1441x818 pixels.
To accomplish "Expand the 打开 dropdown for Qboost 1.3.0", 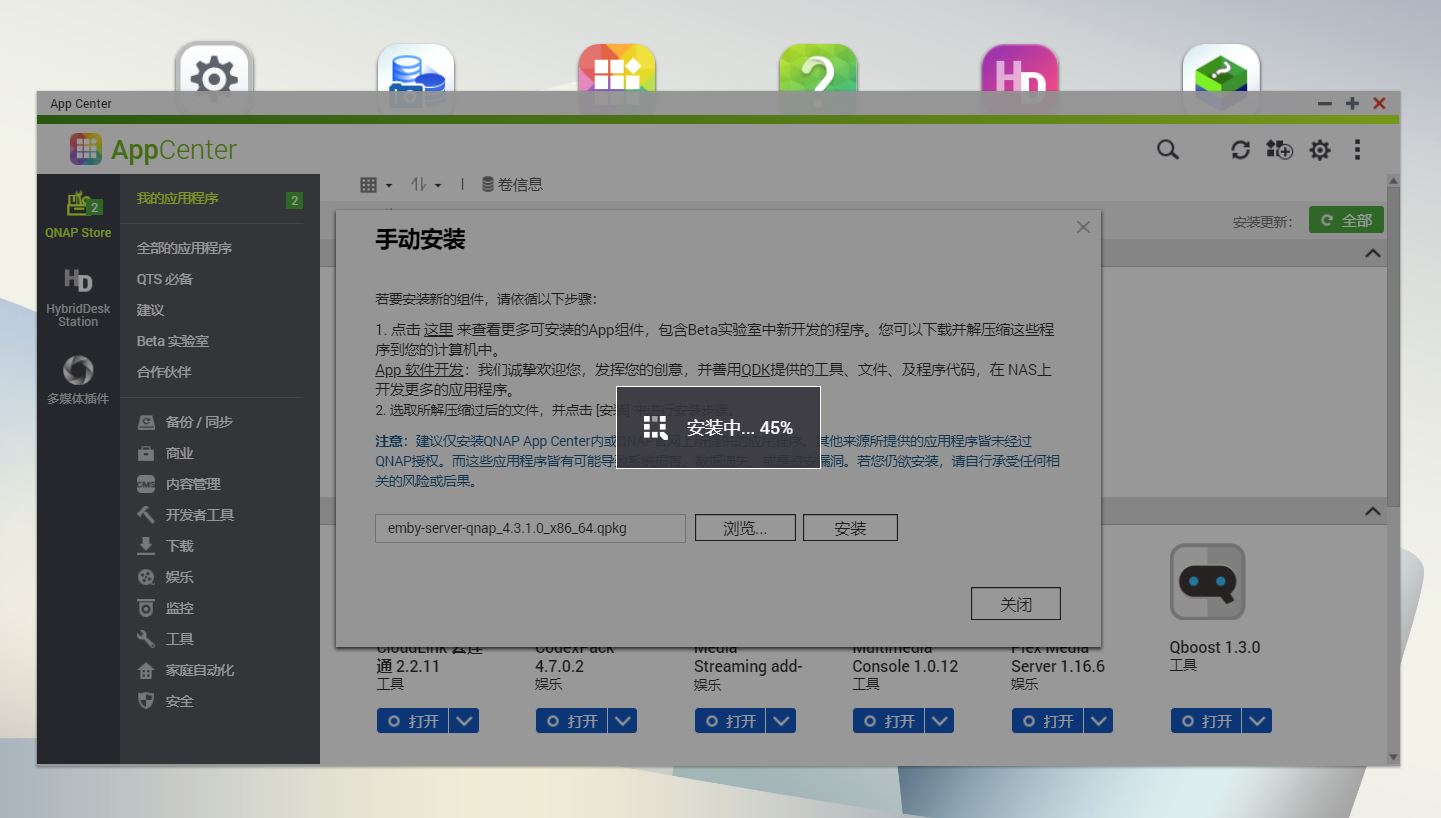I will 1258,720.
